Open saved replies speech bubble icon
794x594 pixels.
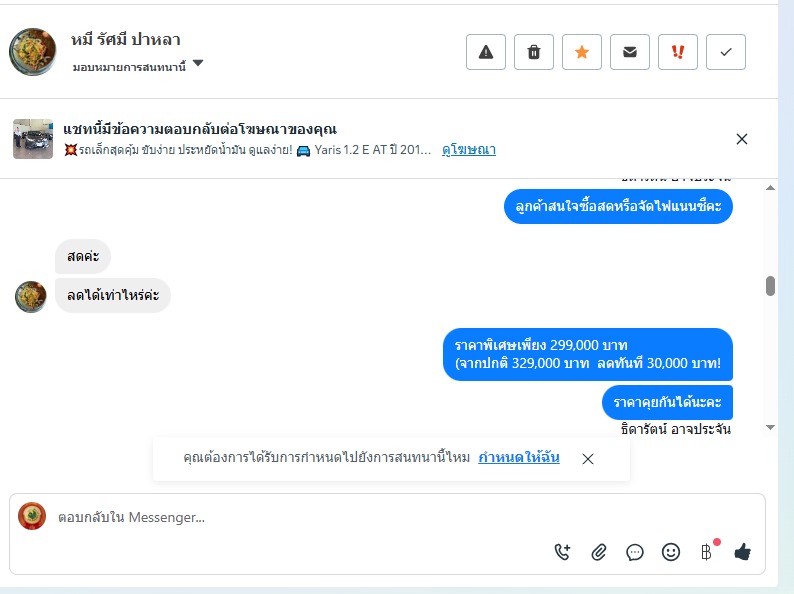pos(634,552)
